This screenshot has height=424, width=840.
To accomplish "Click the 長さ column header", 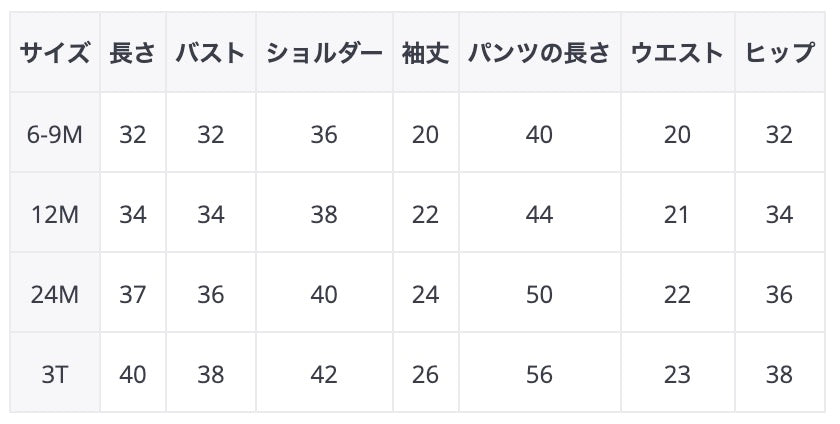I will click(x=133, y=53).
